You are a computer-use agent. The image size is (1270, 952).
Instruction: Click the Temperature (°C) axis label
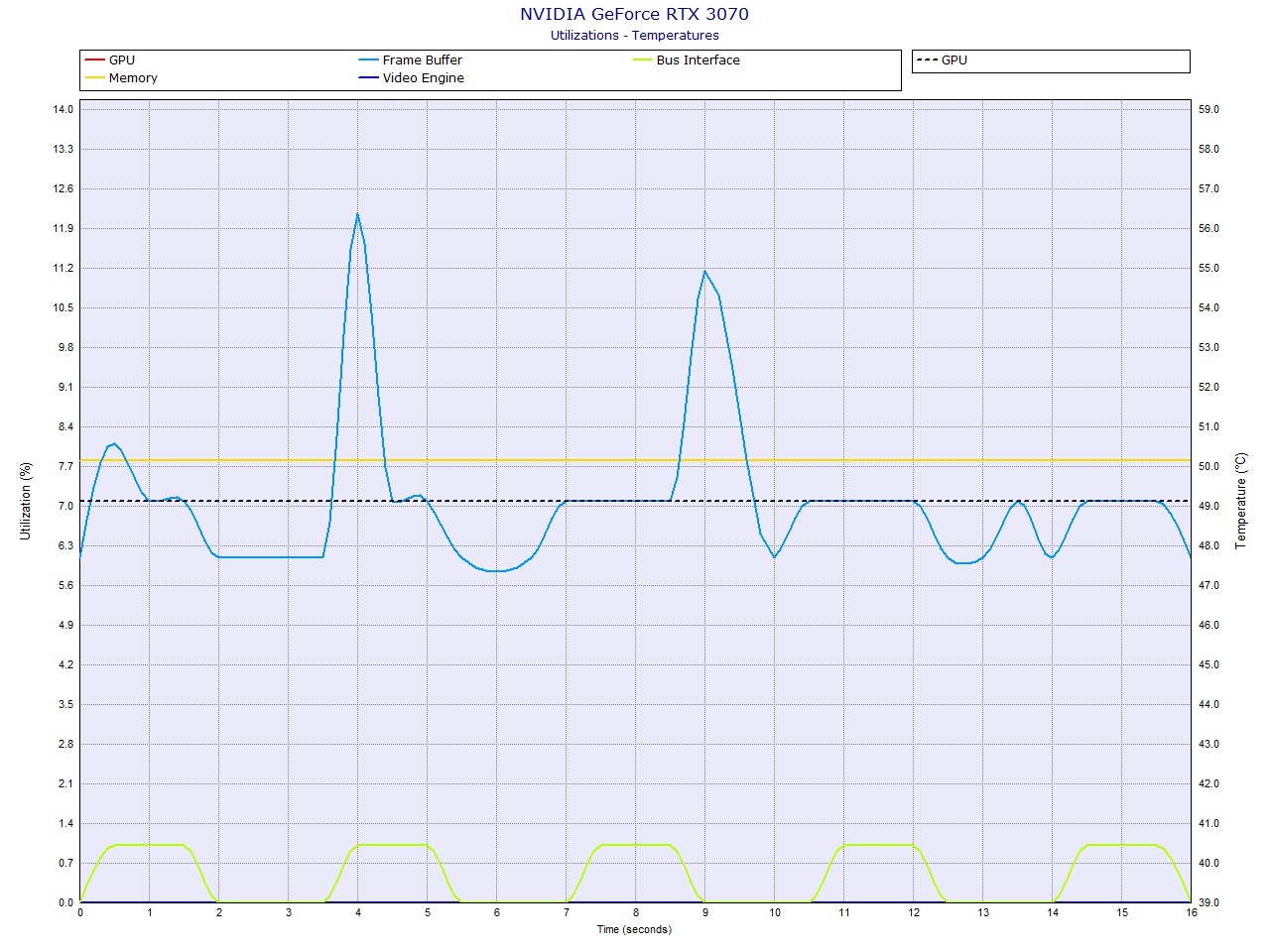[x=1240, y=501]
